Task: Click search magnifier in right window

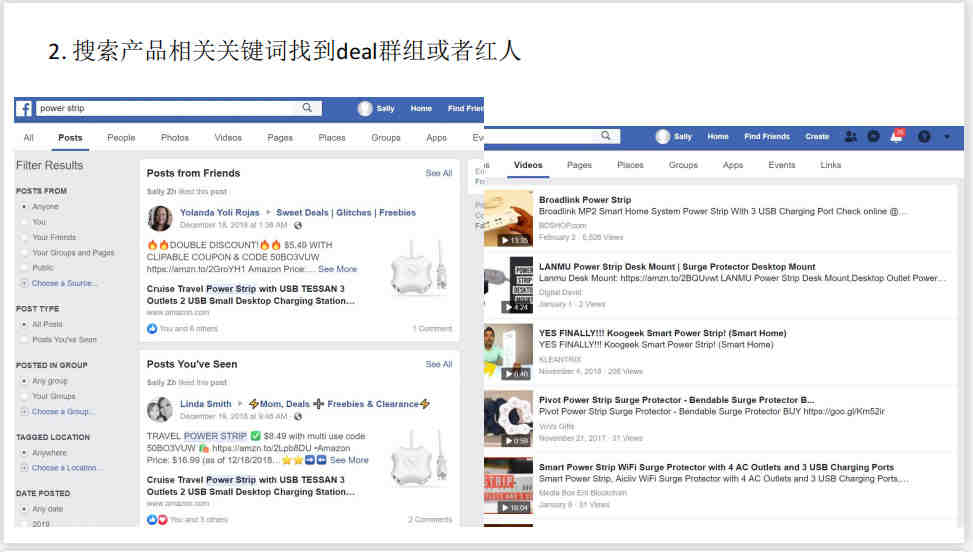Action: (x=606, y=136)
